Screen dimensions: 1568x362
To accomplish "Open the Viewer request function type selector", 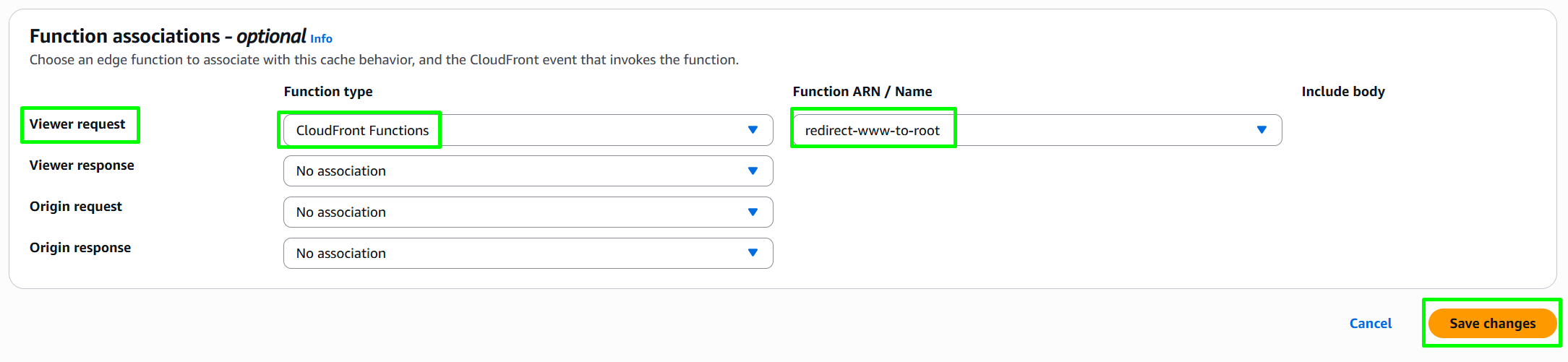I will (x=528, y=130).
